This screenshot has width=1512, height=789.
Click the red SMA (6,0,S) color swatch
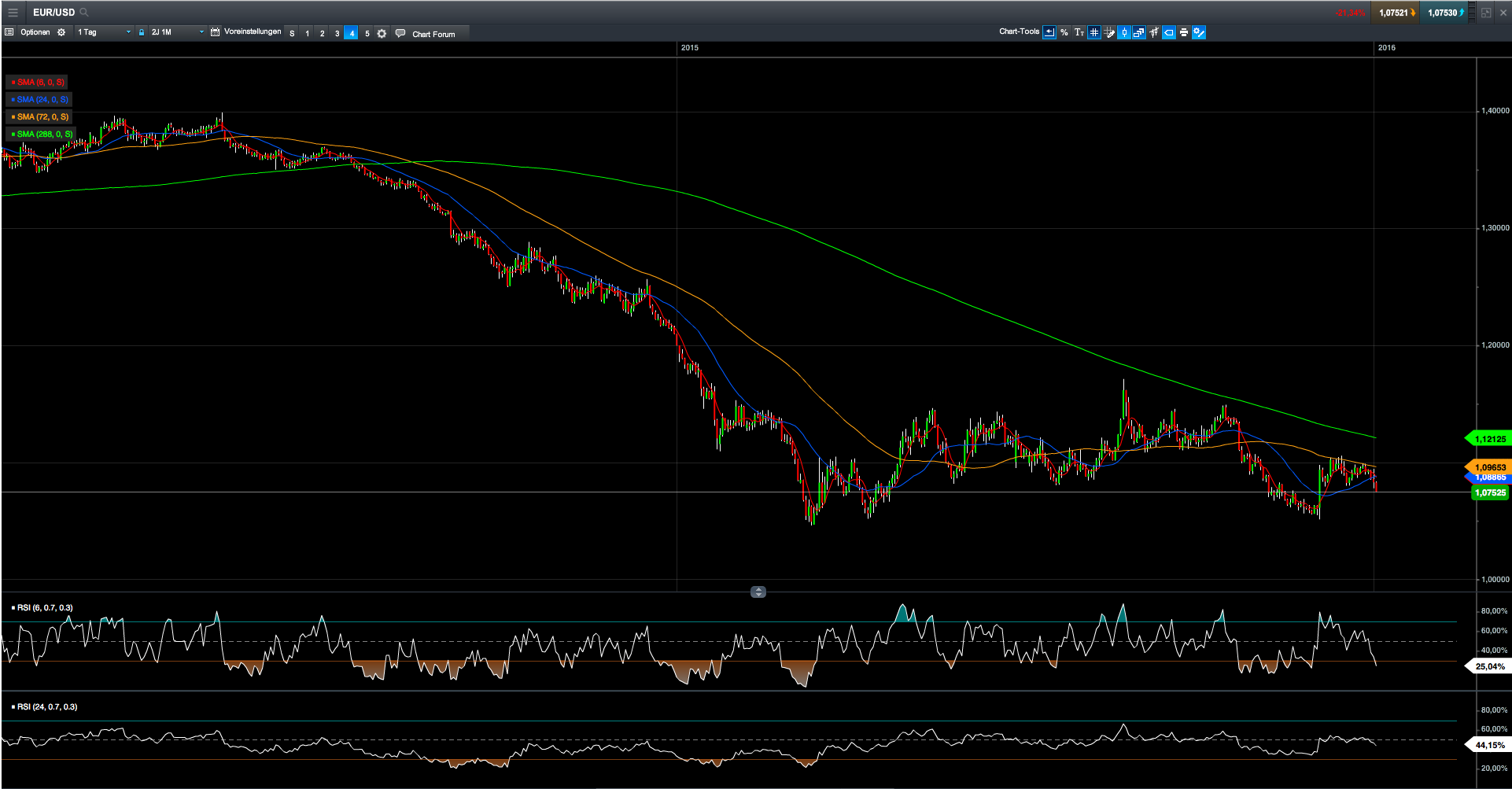click(x=13, y=82)
